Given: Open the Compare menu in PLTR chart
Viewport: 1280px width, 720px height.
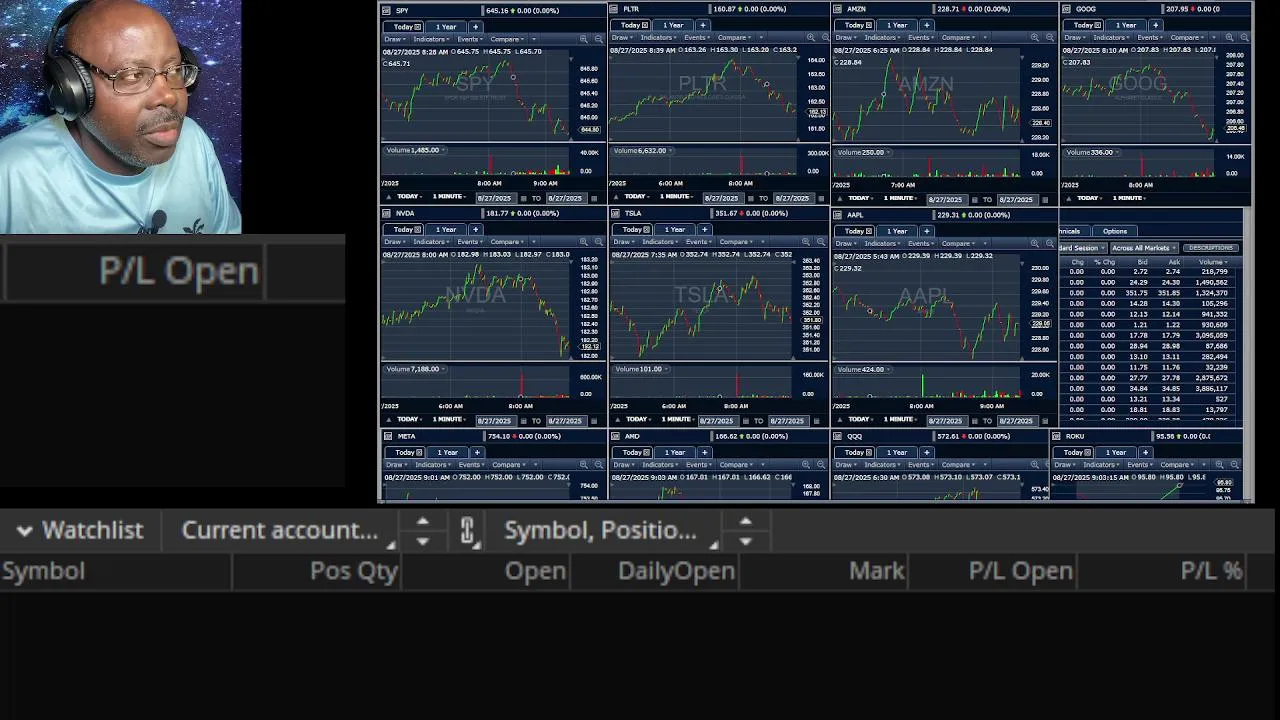Looking at the screenshot, I should click(735, 37).
